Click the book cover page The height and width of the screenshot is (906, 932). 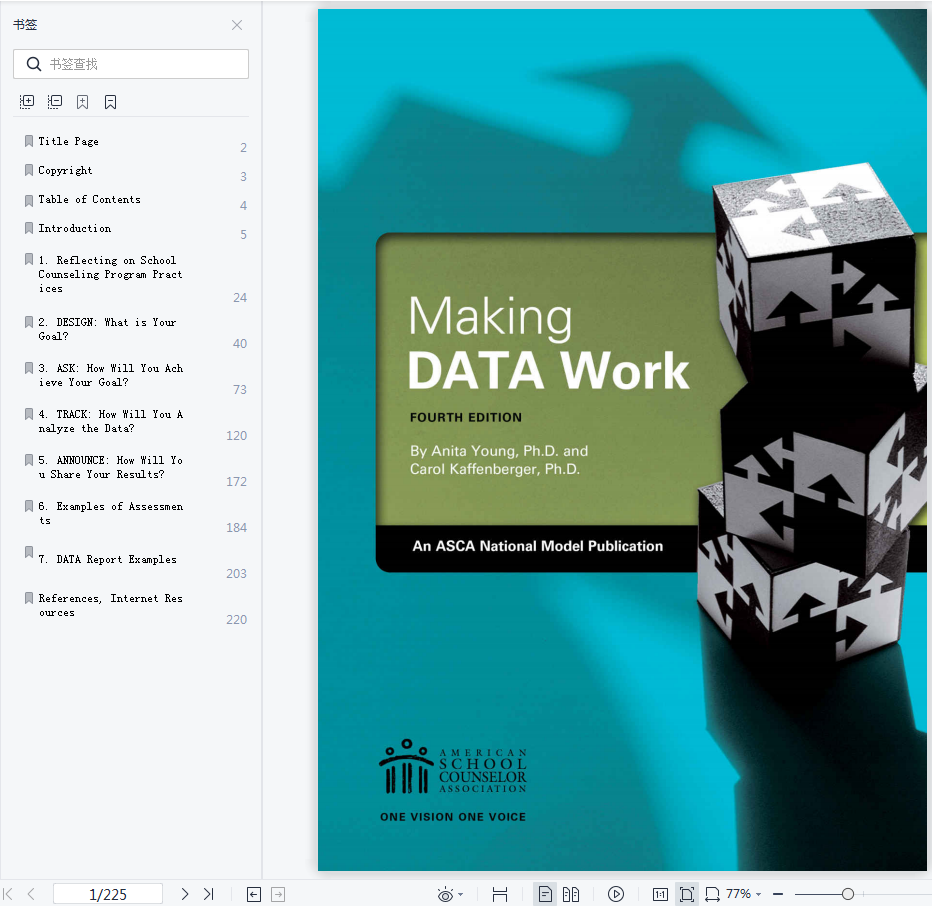pyautogui.click(x=622, y=440)
